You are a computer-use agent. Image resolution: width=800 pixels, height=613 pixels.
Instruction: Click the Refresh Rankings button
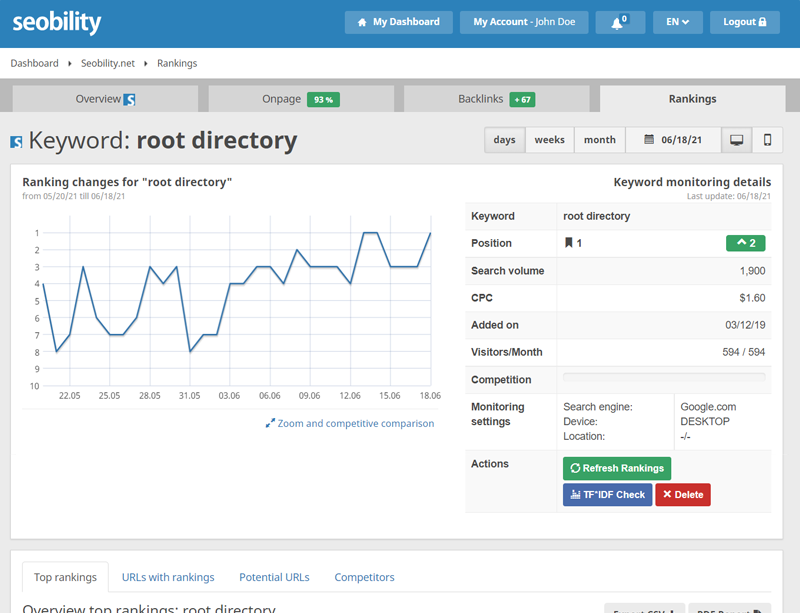click(616, 468)
